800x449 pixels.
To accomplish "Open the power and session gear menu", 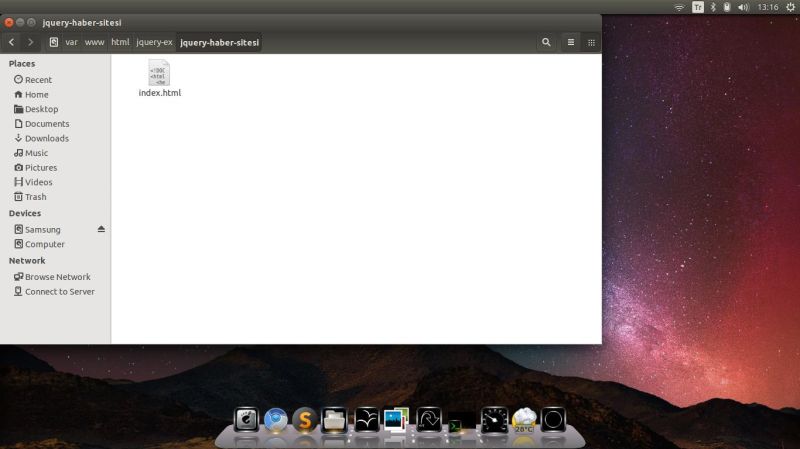I will [x=790, y=7].
